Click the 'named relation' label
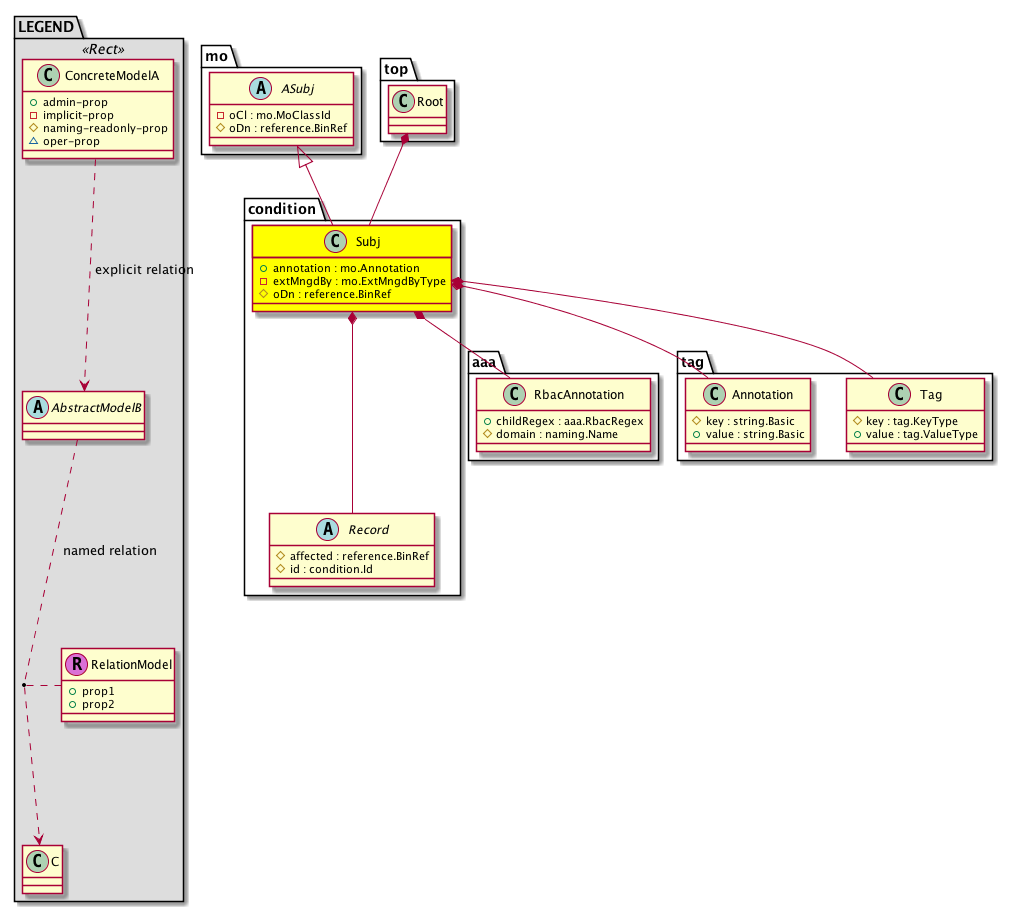This screenshot has width=1013, height=912. 109,551
